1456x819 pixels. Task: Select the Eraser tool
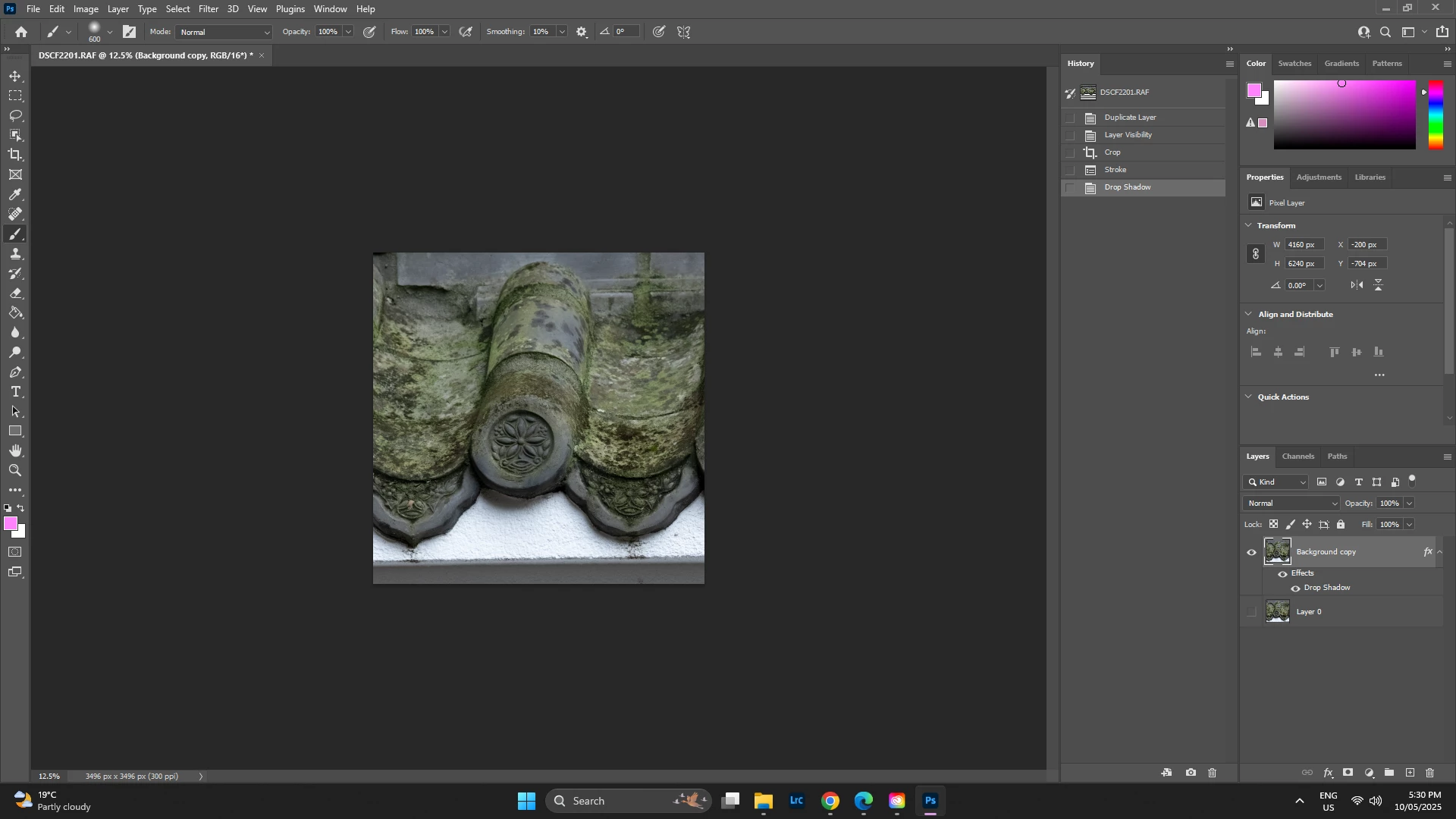click(x=15, y=293)
